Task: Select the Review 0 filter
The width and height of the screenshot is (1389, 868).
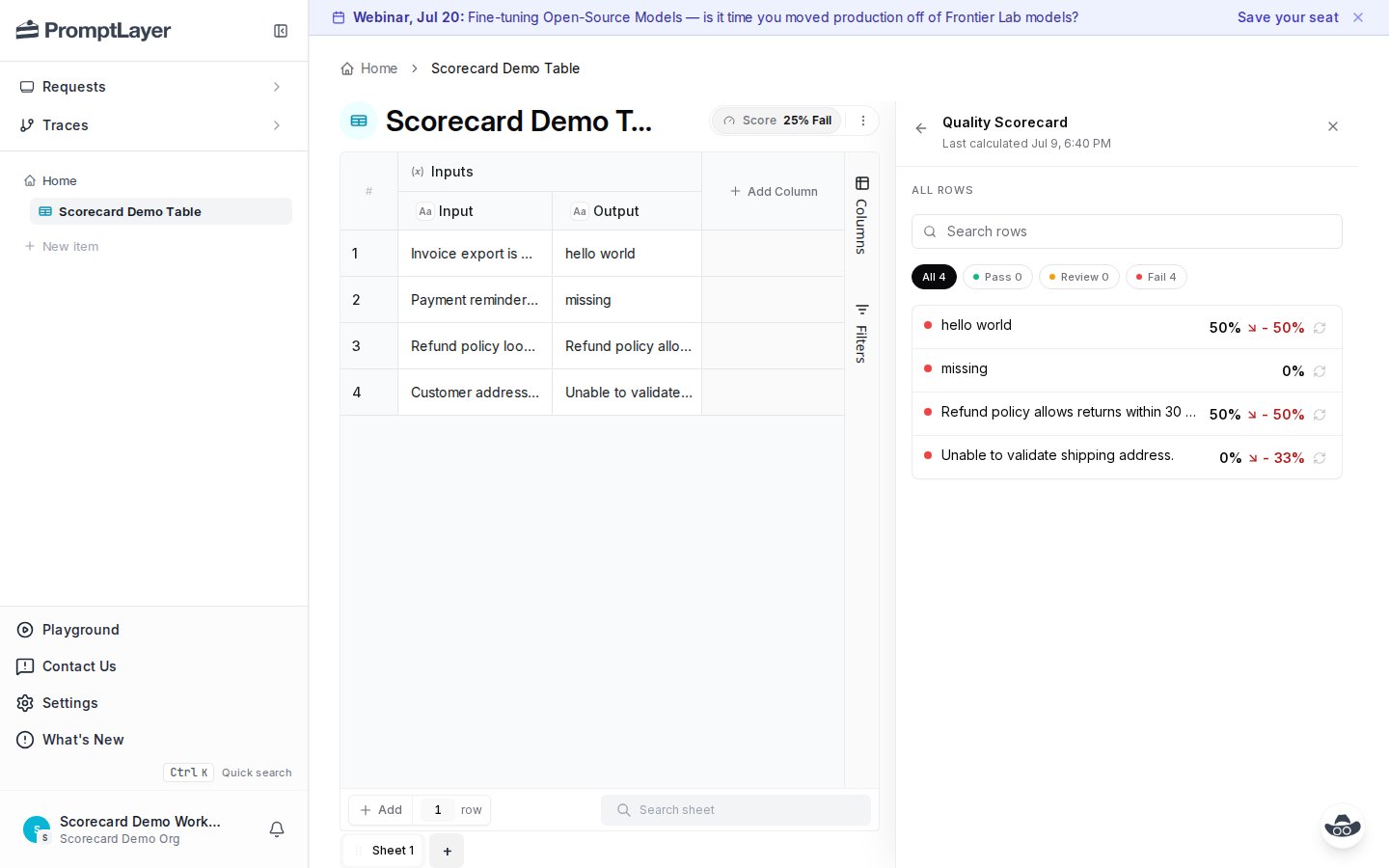Action: pyautogui.click(x=1079, y=277)
